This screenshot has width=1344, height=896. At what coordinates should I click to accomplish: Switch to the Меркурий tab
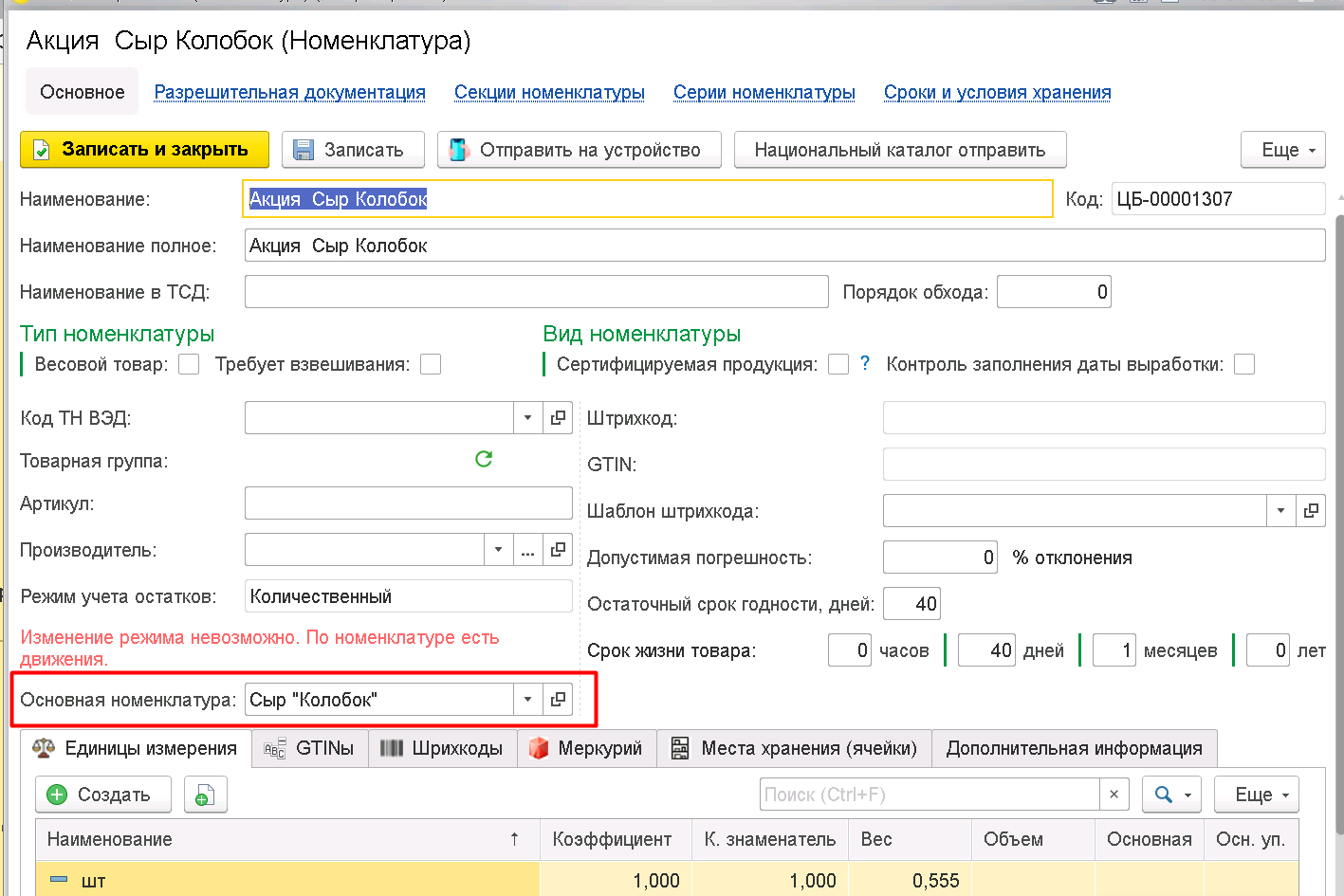tap(586, 748)
